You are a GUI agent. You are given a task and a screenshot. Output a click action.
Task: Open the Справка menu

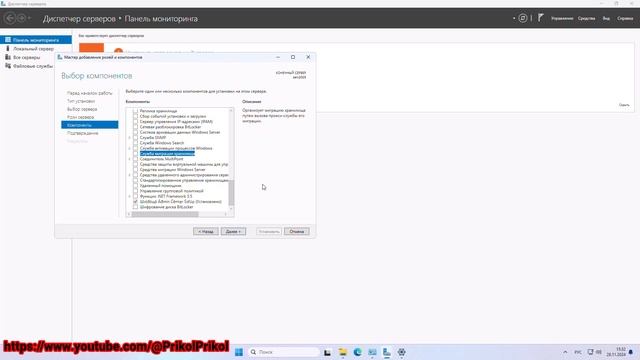pyautogui.click(x=625, y=18)
